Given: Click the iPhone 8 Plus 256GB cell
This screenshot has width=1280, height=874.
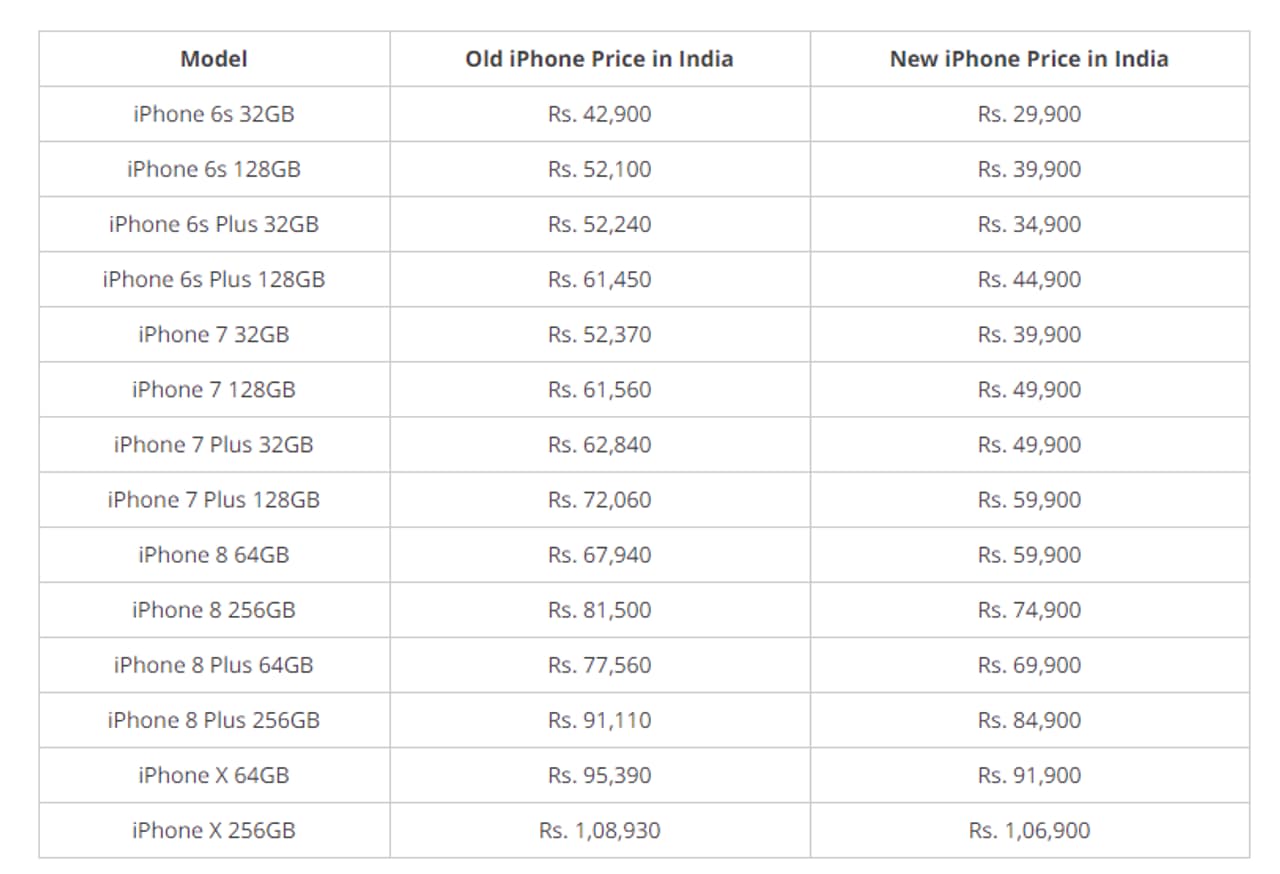Looking at the screenshot, I should click(x=214, y=720).
